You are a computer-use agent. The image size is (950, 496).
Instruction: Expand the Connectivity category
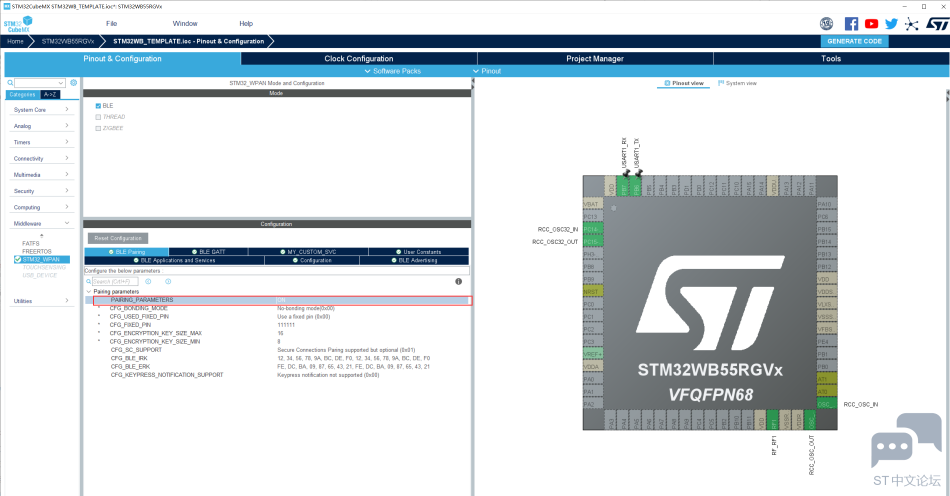(41, 159)
